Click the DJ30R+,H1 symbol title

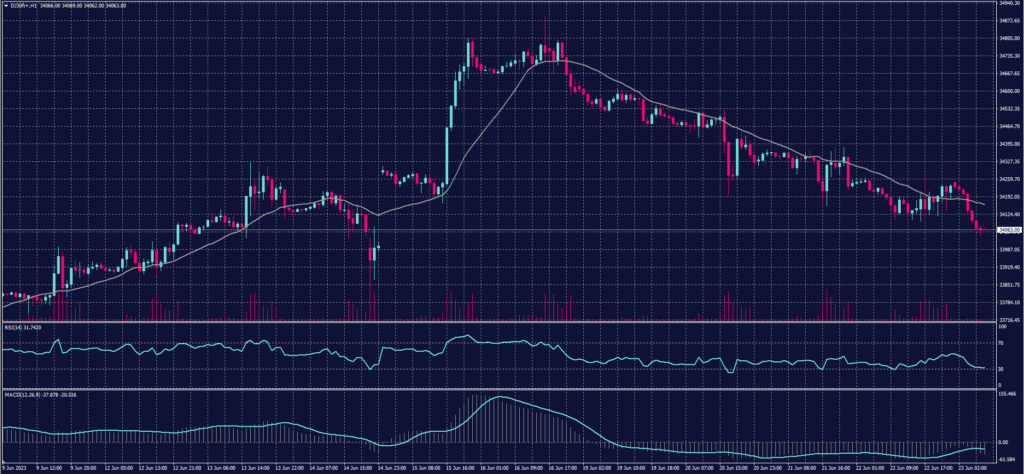point(22,5)
